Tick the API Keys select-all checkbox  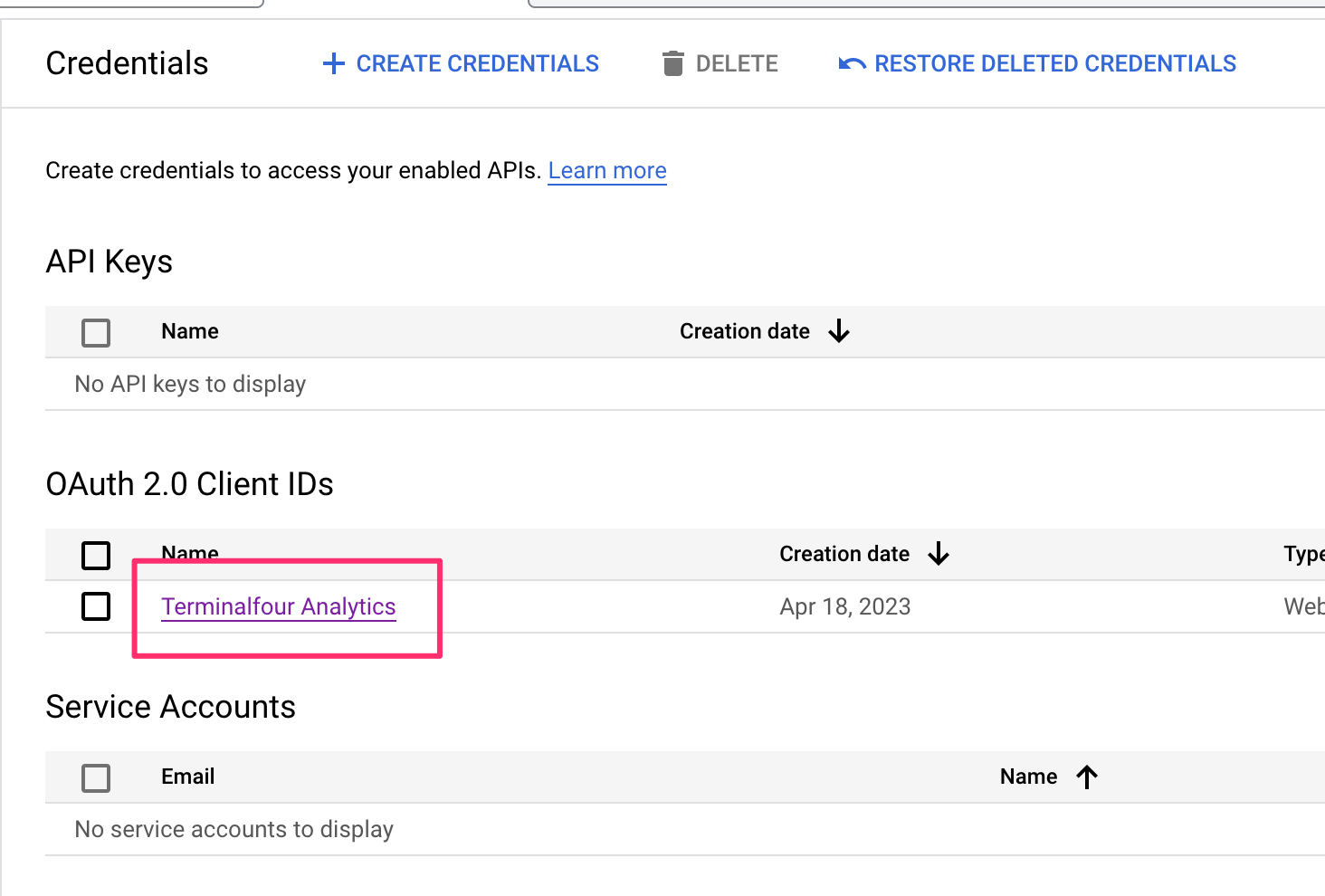click(96, 332)
